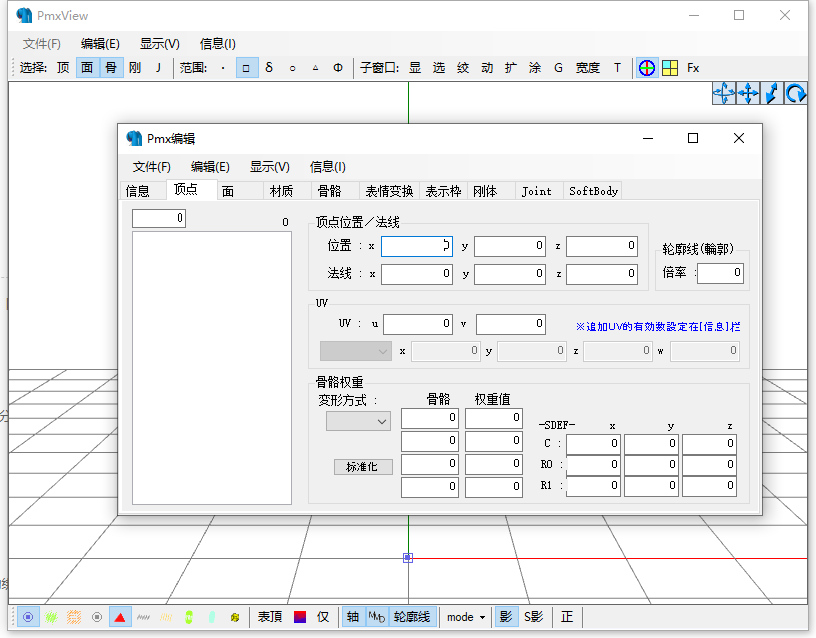816x638 pixels.
Task: Open the 变形方式 deform type dropdown
Action: 359,421
